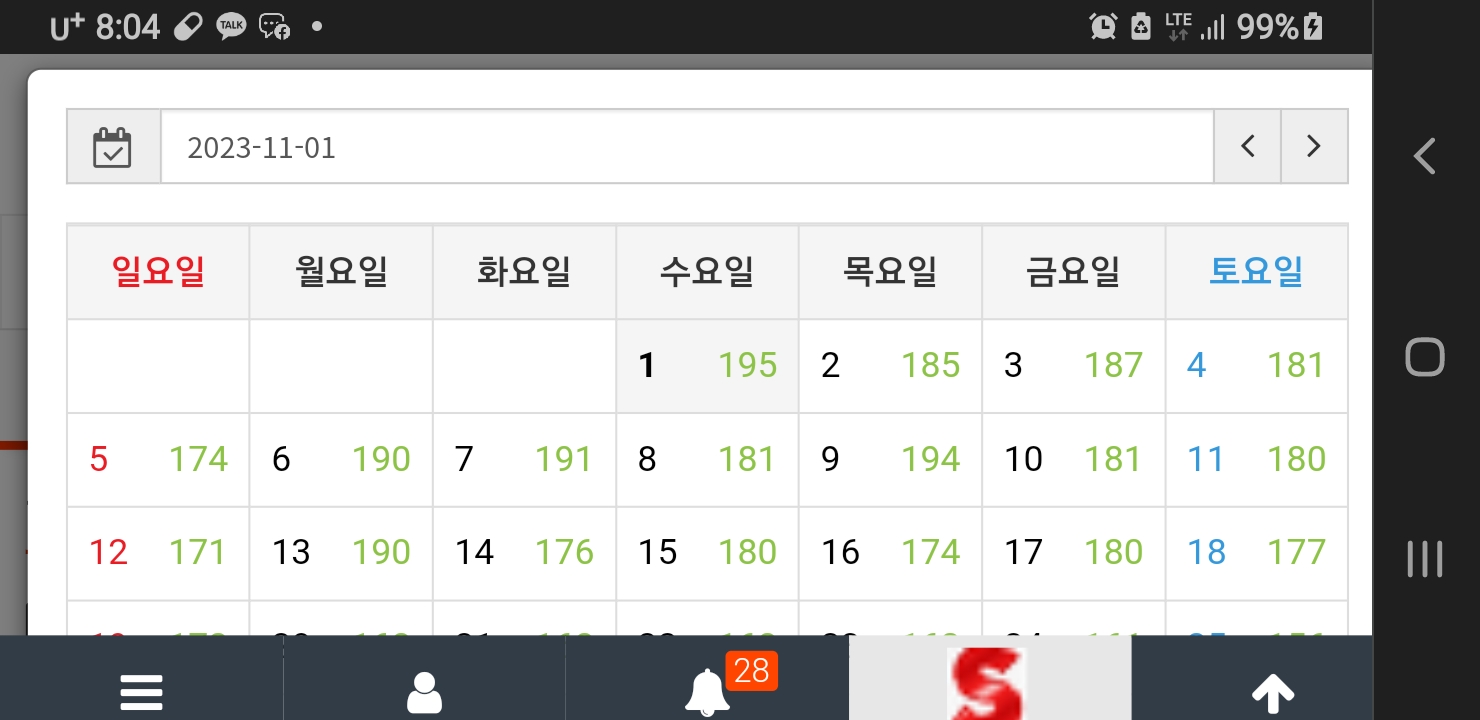
Task: Select November 13 with value 190
Action: (341, 553)
